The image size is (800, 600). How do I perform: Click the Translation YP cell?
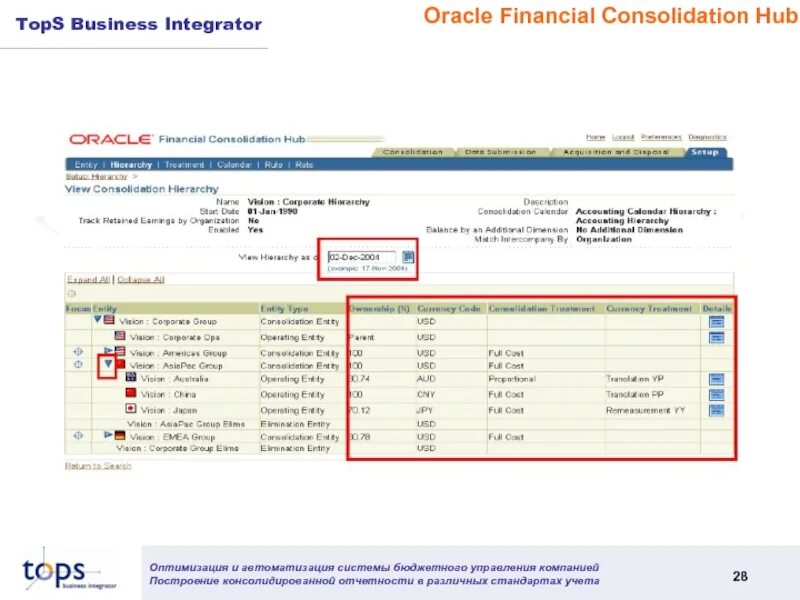tap(635, 379)
